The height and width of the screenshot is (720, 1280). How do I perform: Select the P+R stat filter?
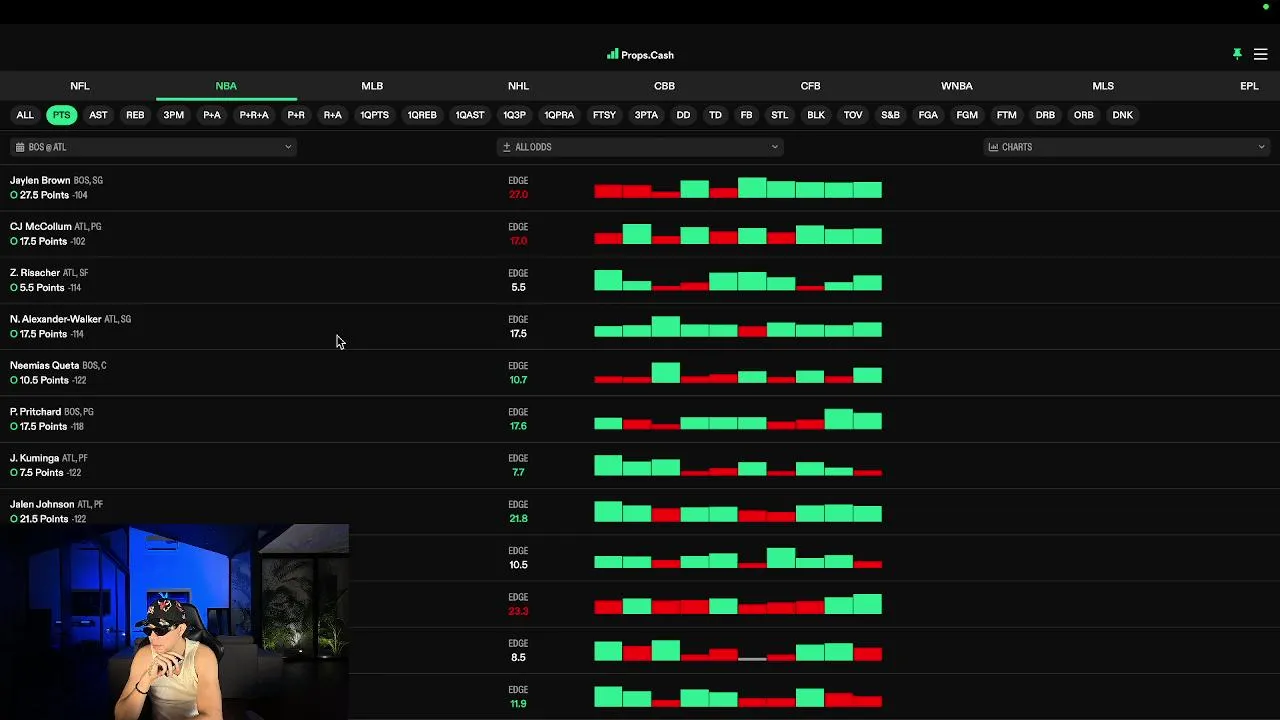[x=296, y=115]
